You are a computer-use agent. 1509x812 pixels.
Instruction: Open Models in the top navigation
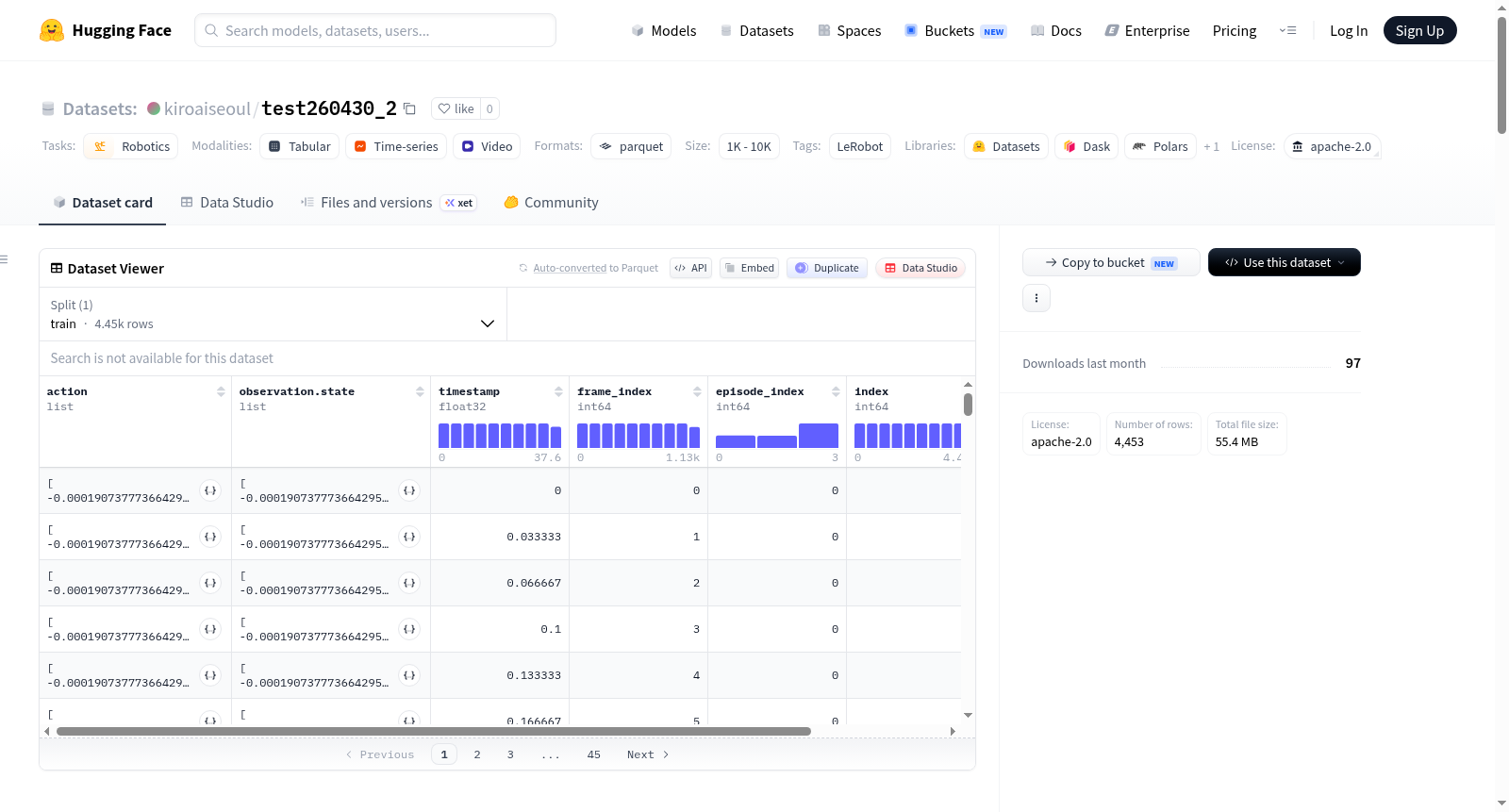(664, 30)
